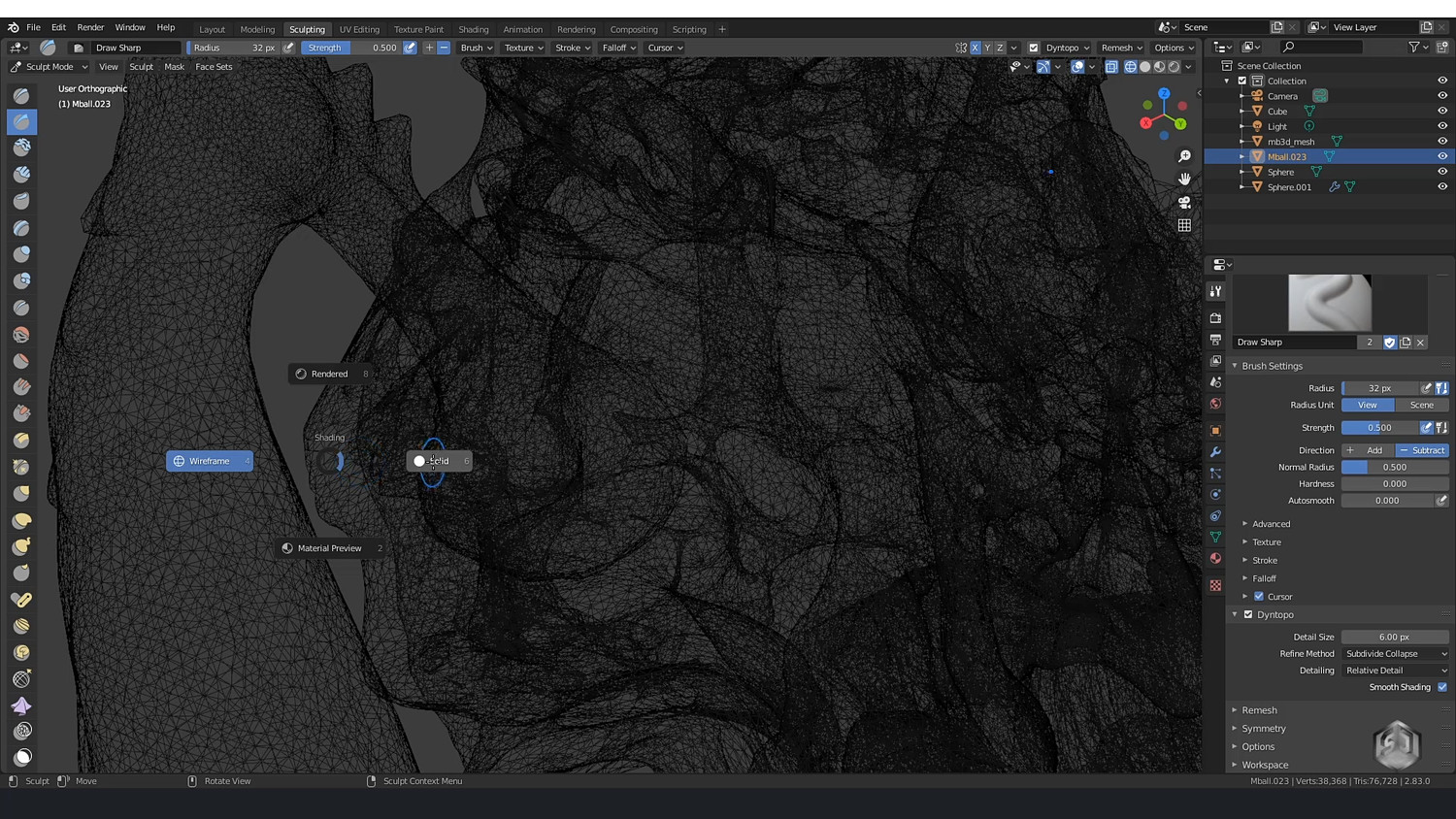Click the Normal Radius slider
Image resolution: width=1456 pixels, height=819 pixels.
coord(1395,468)
